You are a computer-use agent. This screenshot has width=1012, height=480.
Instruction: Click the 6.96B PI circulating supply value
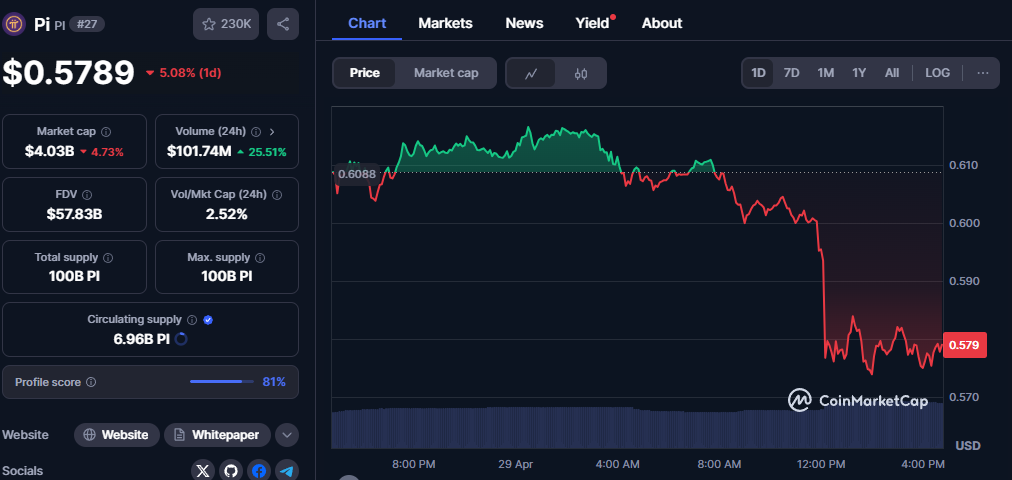(141, 339)
